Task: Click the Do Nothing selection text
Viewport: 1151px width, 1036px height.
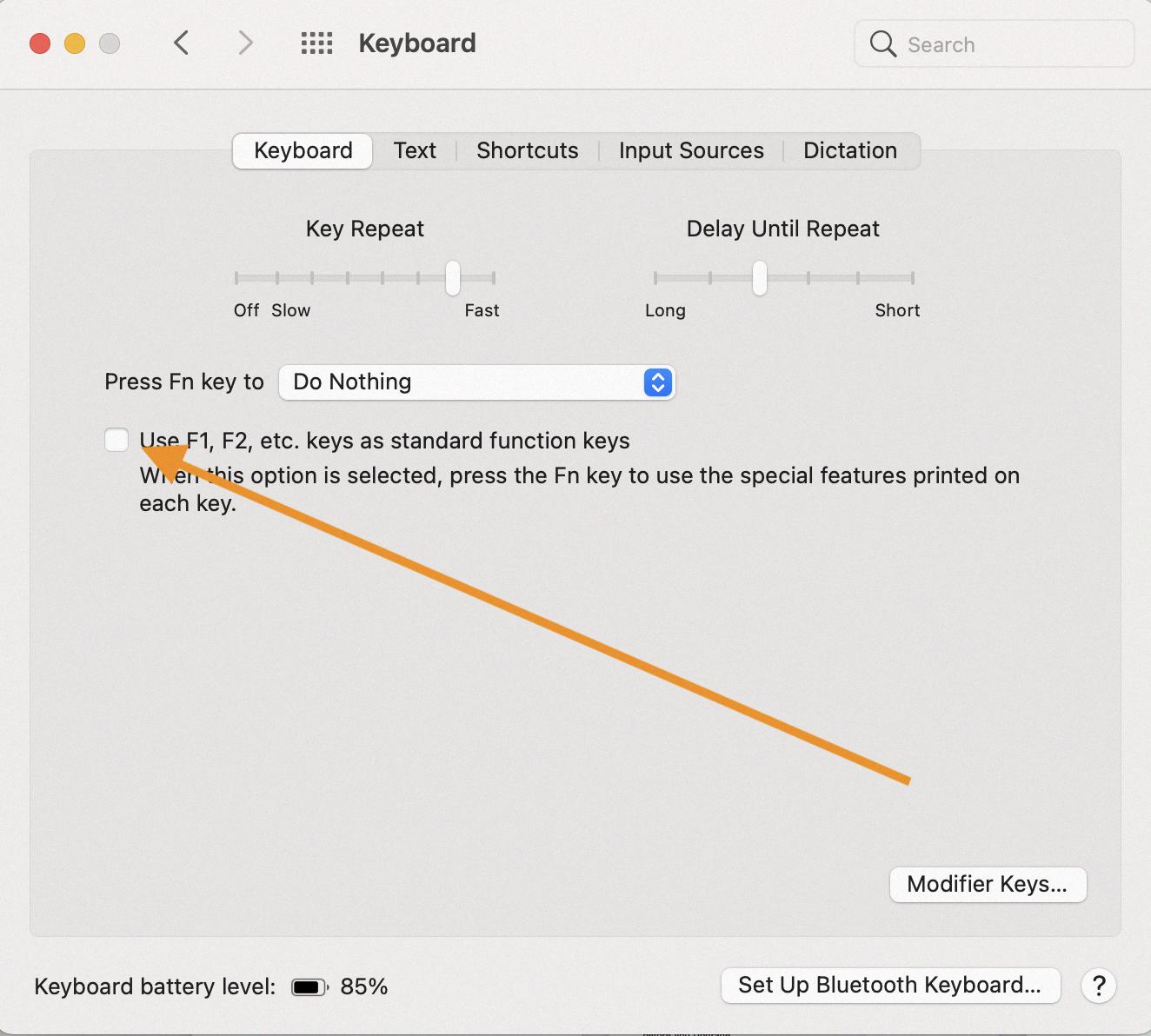Action: [x=351, y=382]
